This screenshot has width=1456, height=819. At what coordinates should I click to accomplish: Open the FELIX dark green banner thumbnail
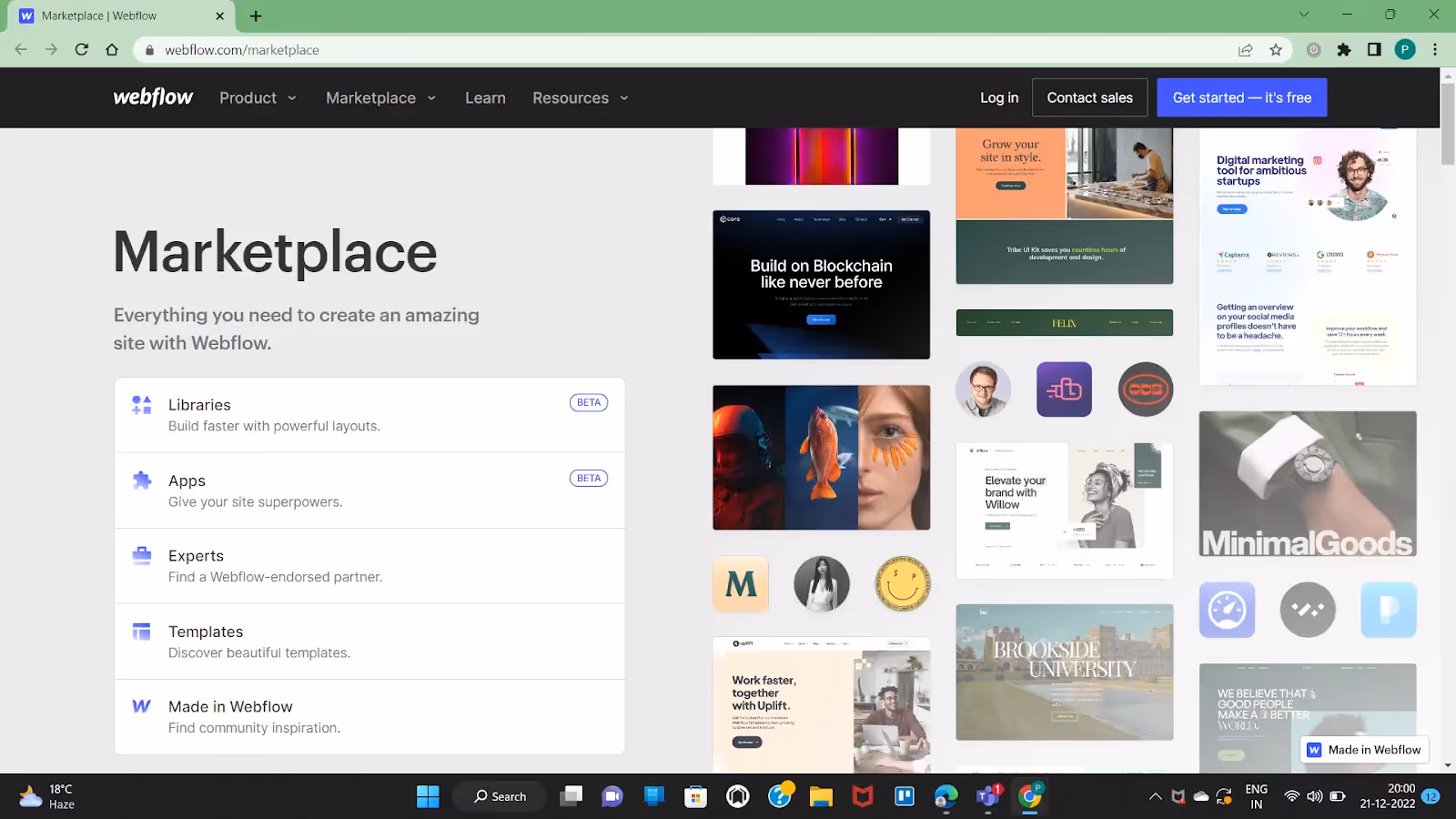[1064, 323]
